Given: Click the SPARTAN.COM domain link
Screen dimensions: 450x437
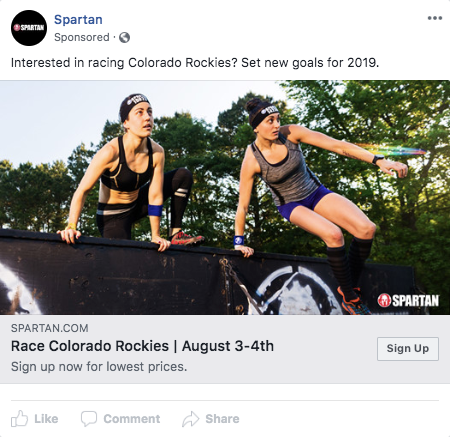Looking at the screenshot, I should click(x=50, y=328).
